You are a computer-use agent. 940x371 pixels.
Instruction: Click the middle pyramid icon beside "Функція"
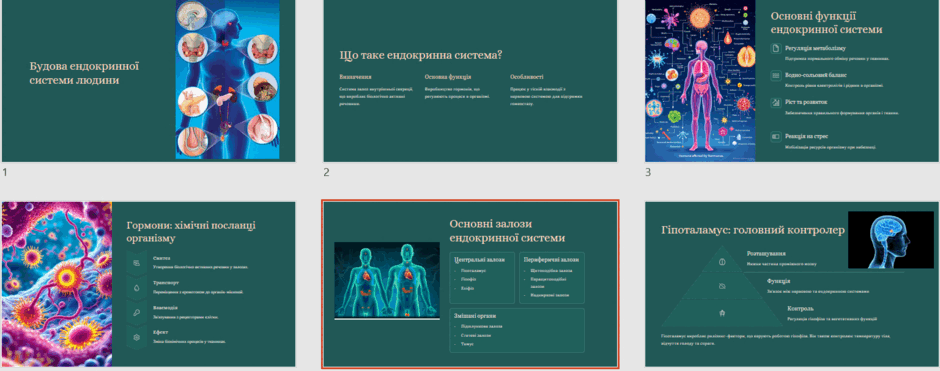coord(722,286)
